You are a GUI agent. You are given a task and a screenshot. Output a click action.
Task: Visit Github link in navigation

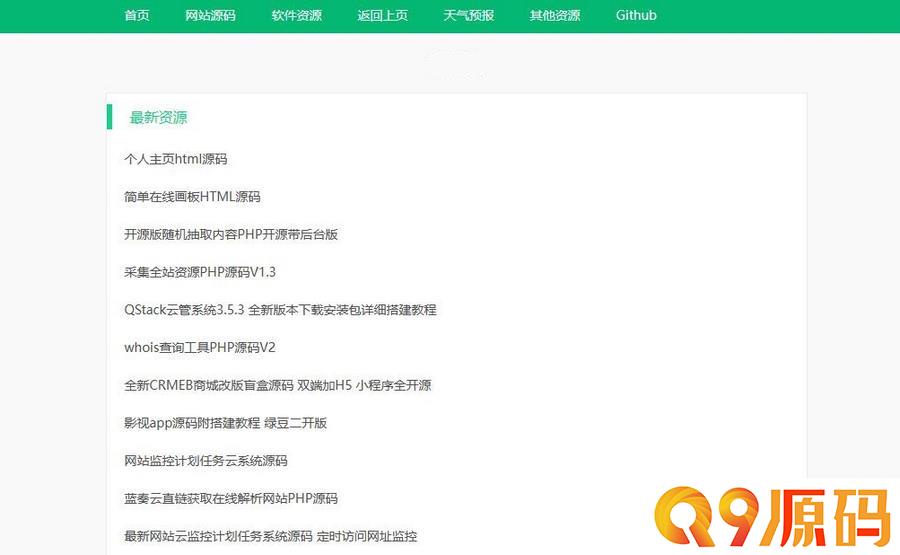point(636,15)
